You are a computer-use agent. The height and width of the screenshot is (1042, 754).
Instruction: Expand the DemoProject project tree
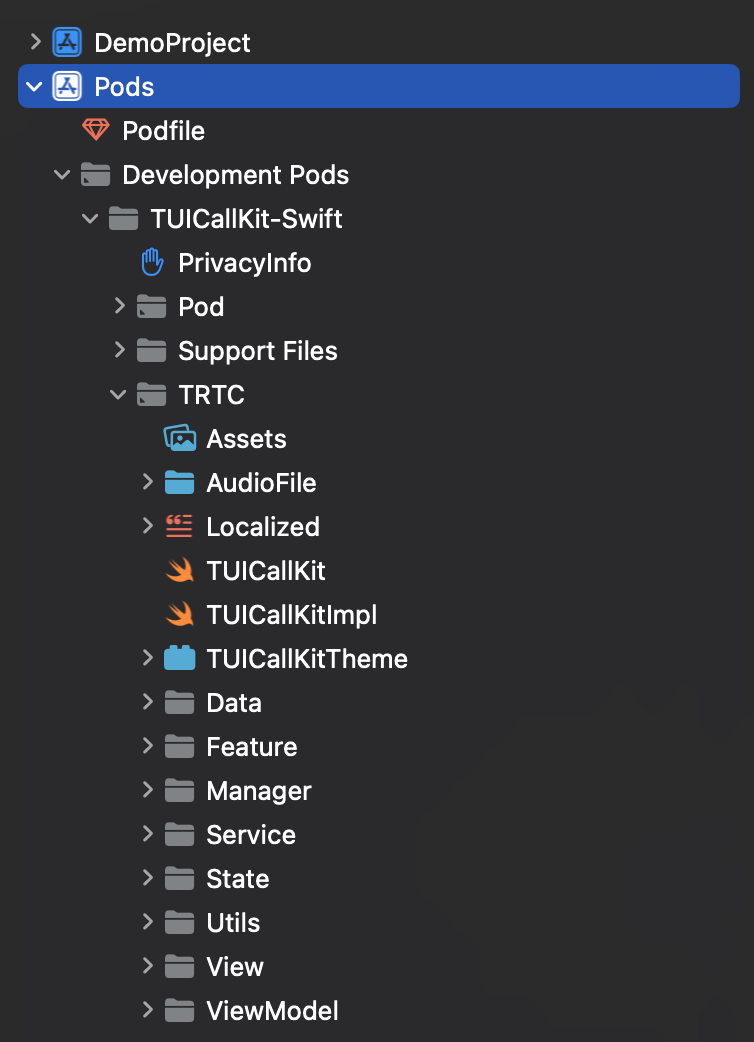pyautogui.click(x=36, y=43)
